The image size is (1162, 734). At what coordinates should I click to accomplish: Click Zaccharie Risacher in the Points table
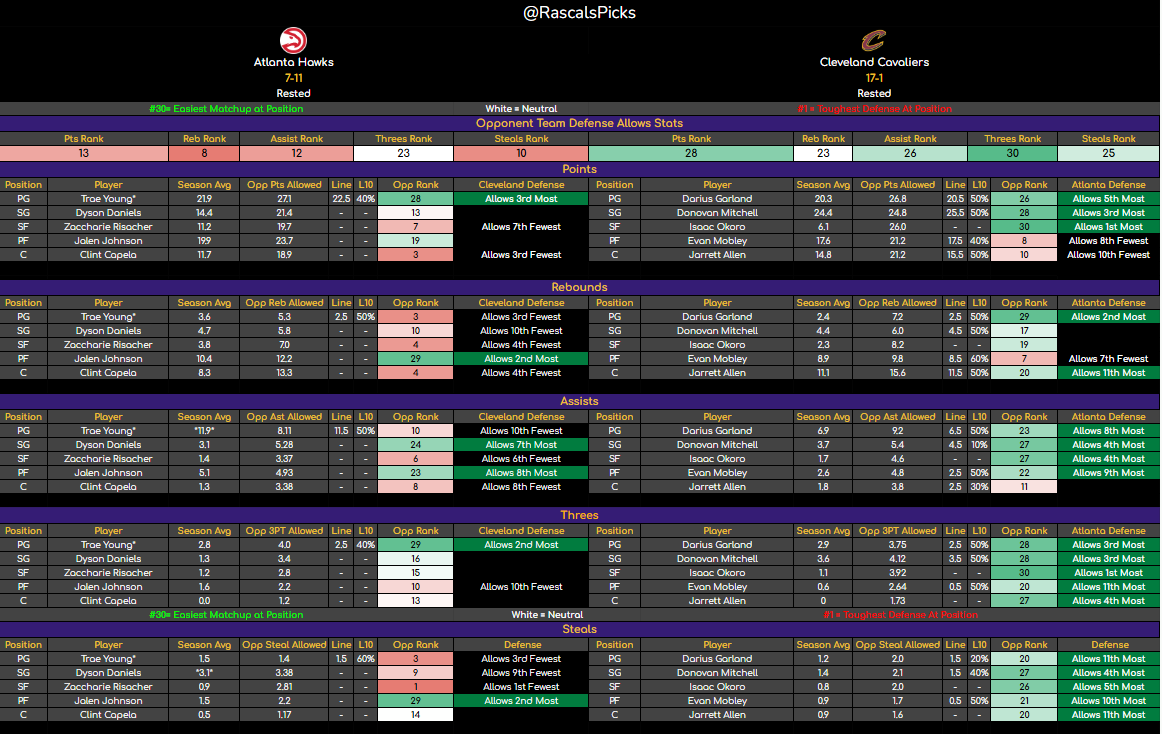click(108, 227)
